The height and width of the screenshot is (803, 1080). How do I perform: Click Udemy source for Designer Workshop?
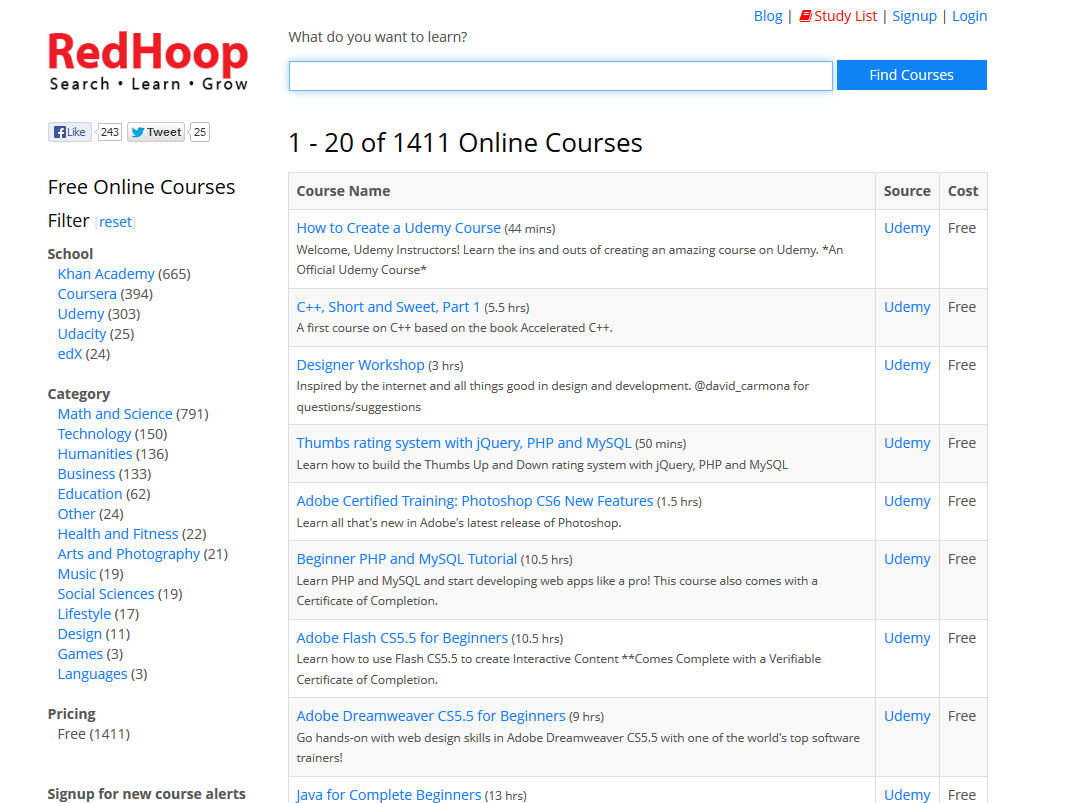click(x=907, y=365)
